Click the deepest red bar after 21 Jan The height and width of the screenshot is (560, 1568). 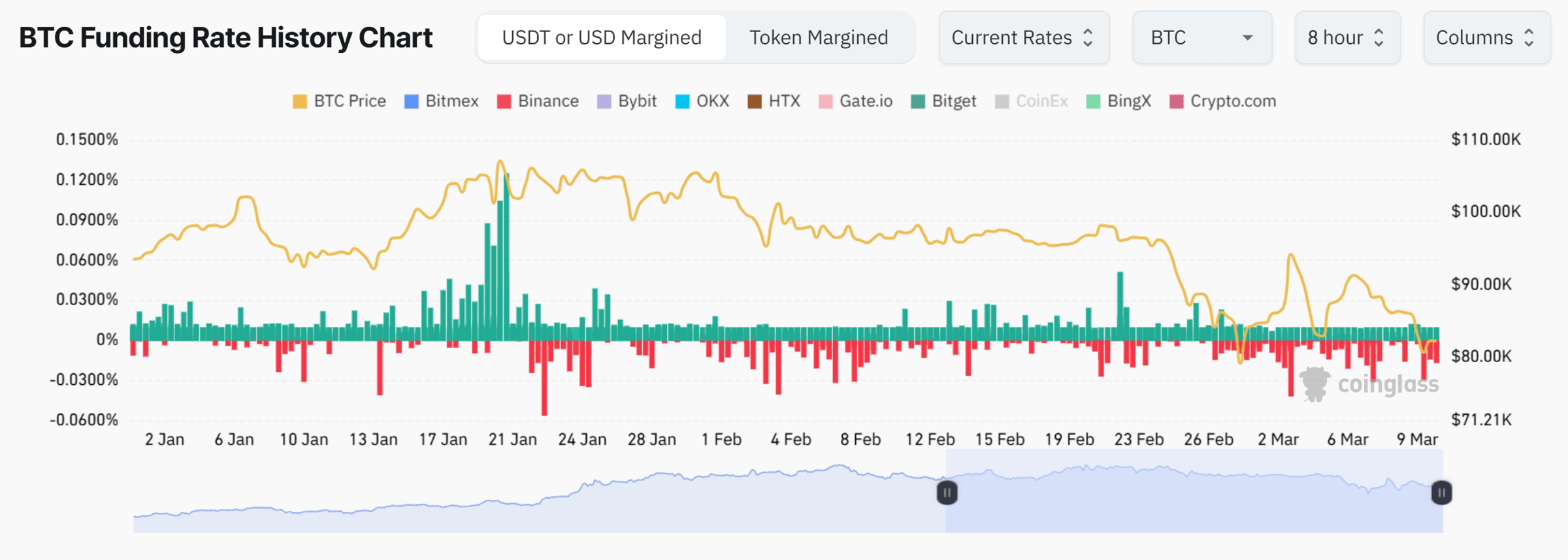[544, 377]
